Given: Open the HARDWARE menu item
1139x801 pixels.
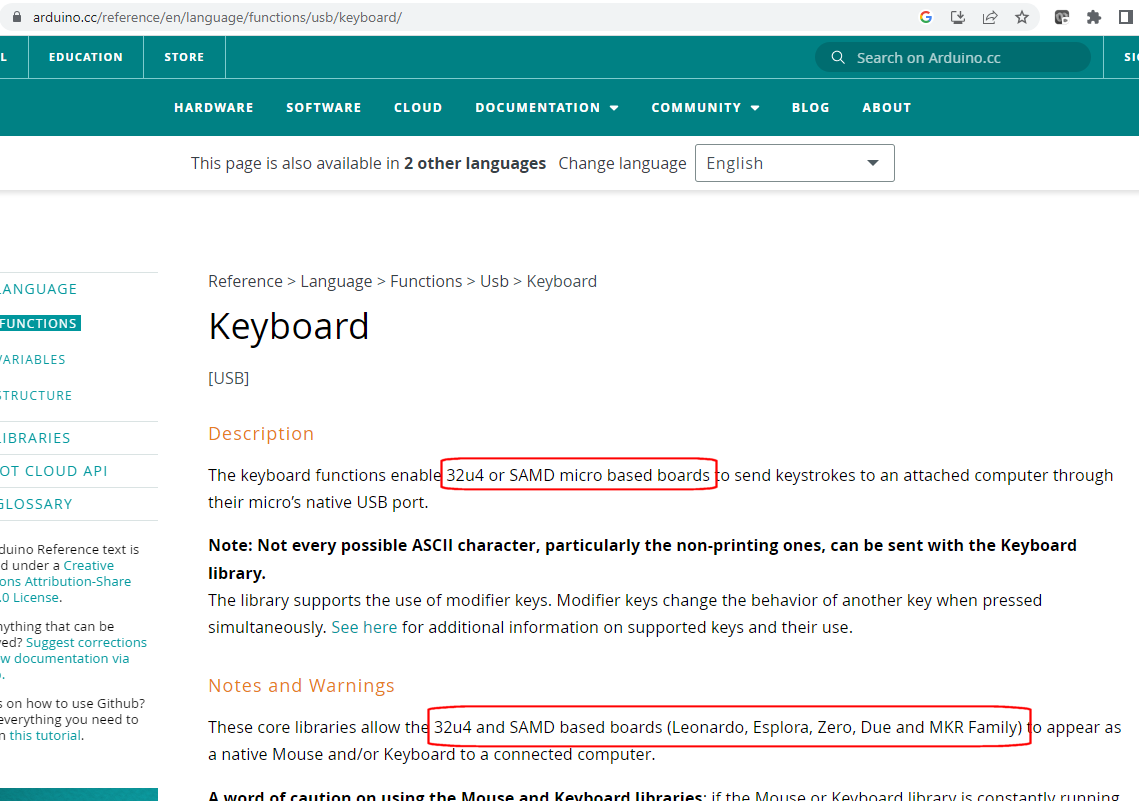Looking at the screenshot, I should point(214,107).
